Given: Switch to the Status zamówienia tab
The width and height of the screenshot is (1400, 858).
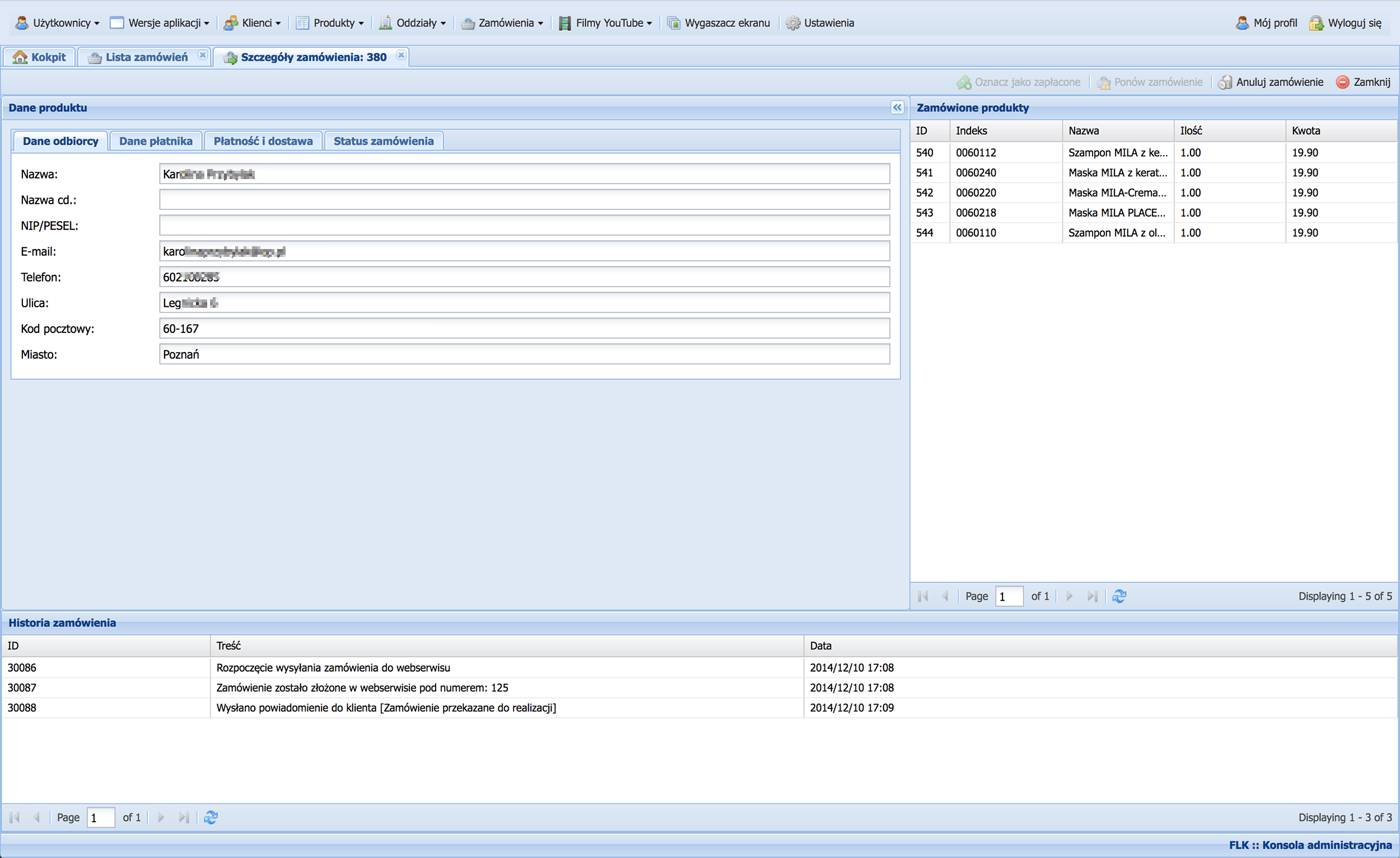Looking at the screenshot, I should [x=383, y=141].
